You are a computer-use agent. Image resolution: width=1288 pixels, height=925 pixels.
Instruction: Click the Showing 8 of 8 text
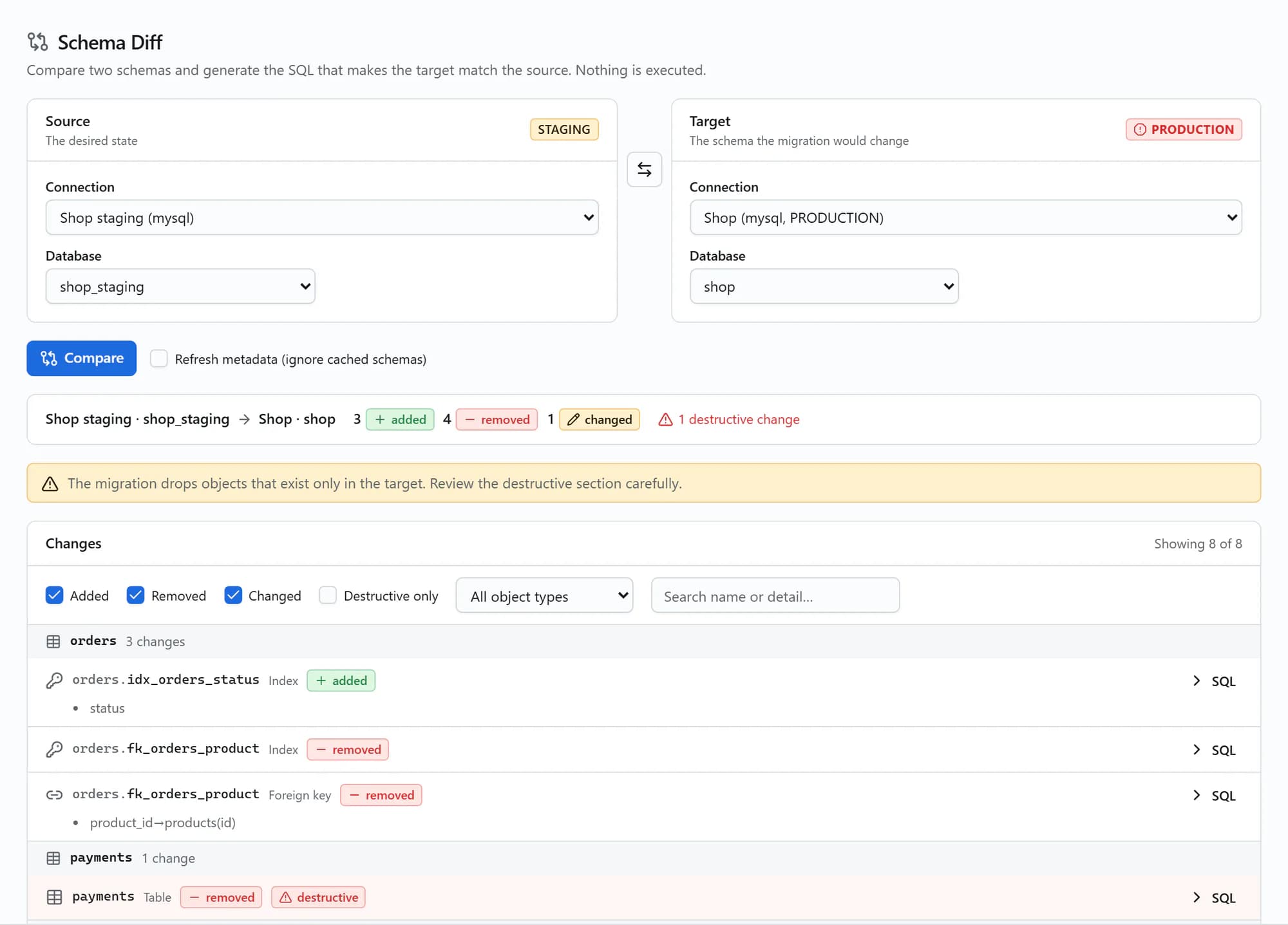point(1198,544)
